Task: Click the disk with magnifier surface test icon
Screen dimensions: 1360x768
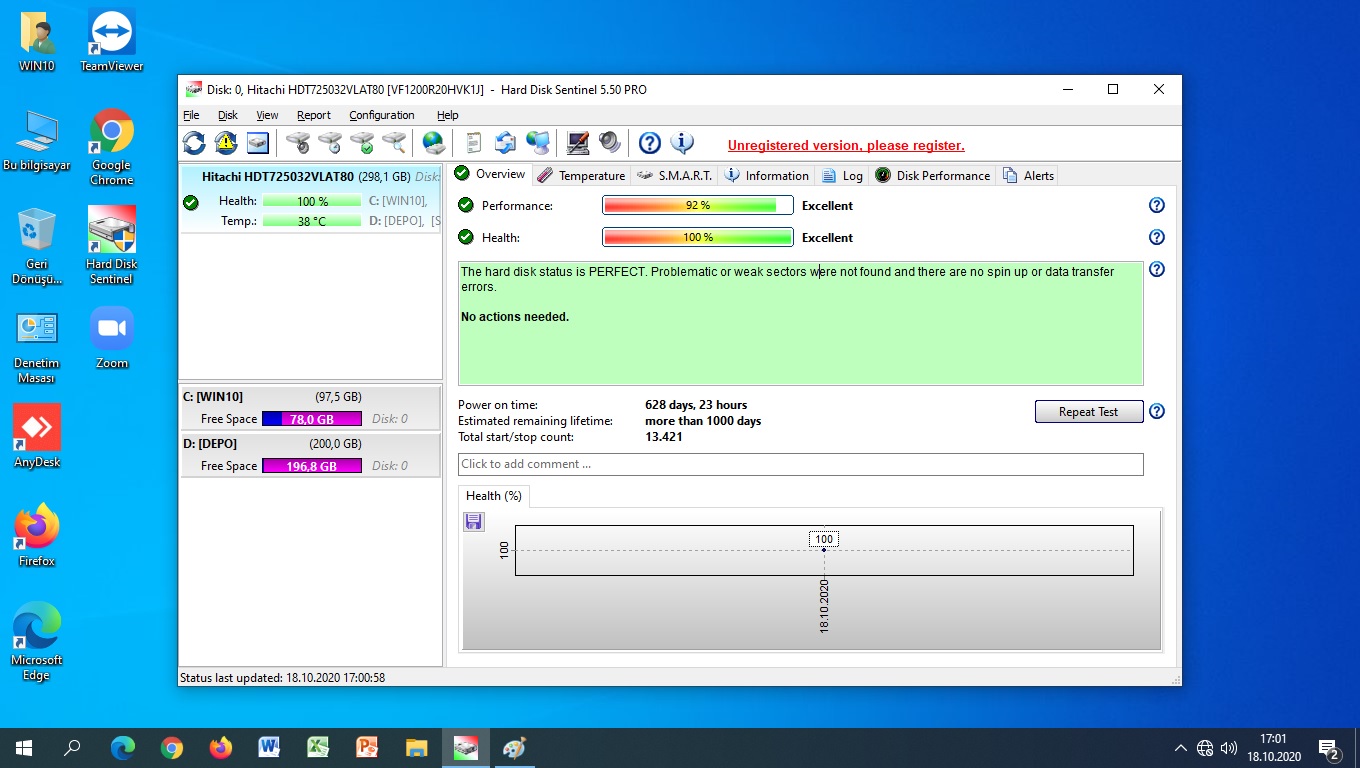Action: click(394, 143)
